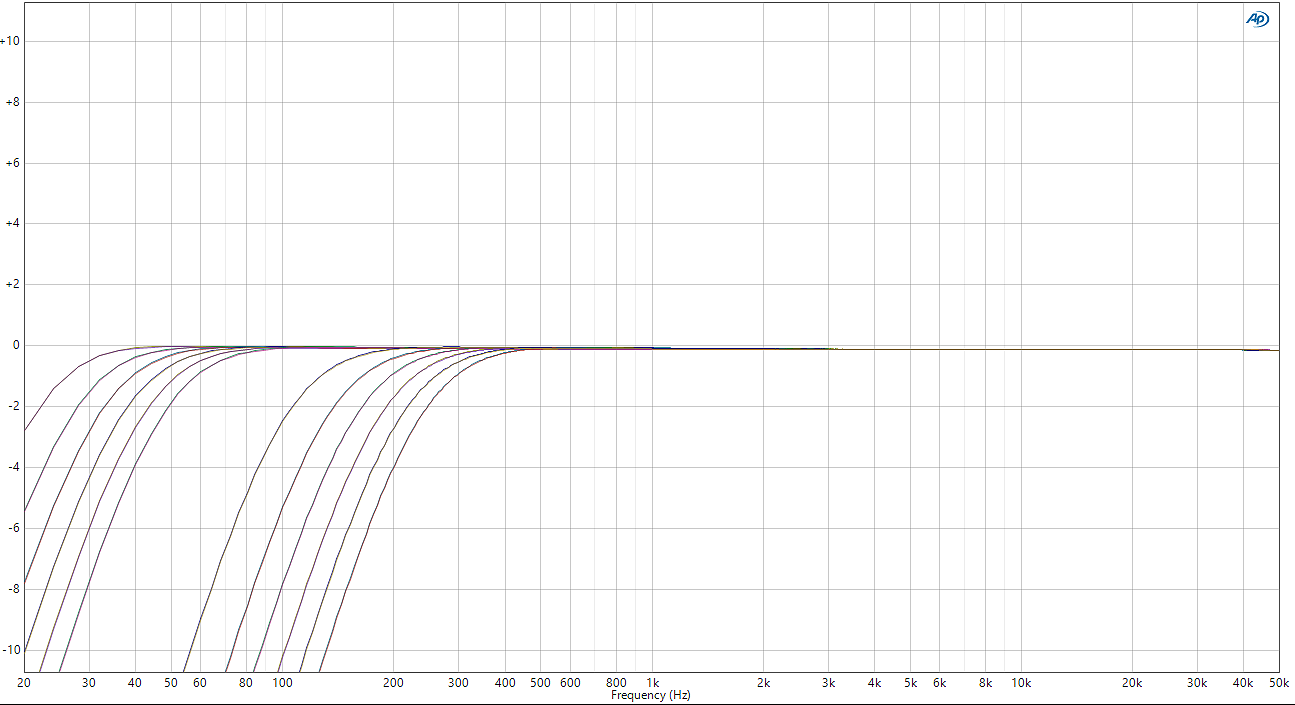Image resolution: width=1295 pixels, height=705 pixels.
Task: Click the 1k frequency axis label
Action: point(652,683)
